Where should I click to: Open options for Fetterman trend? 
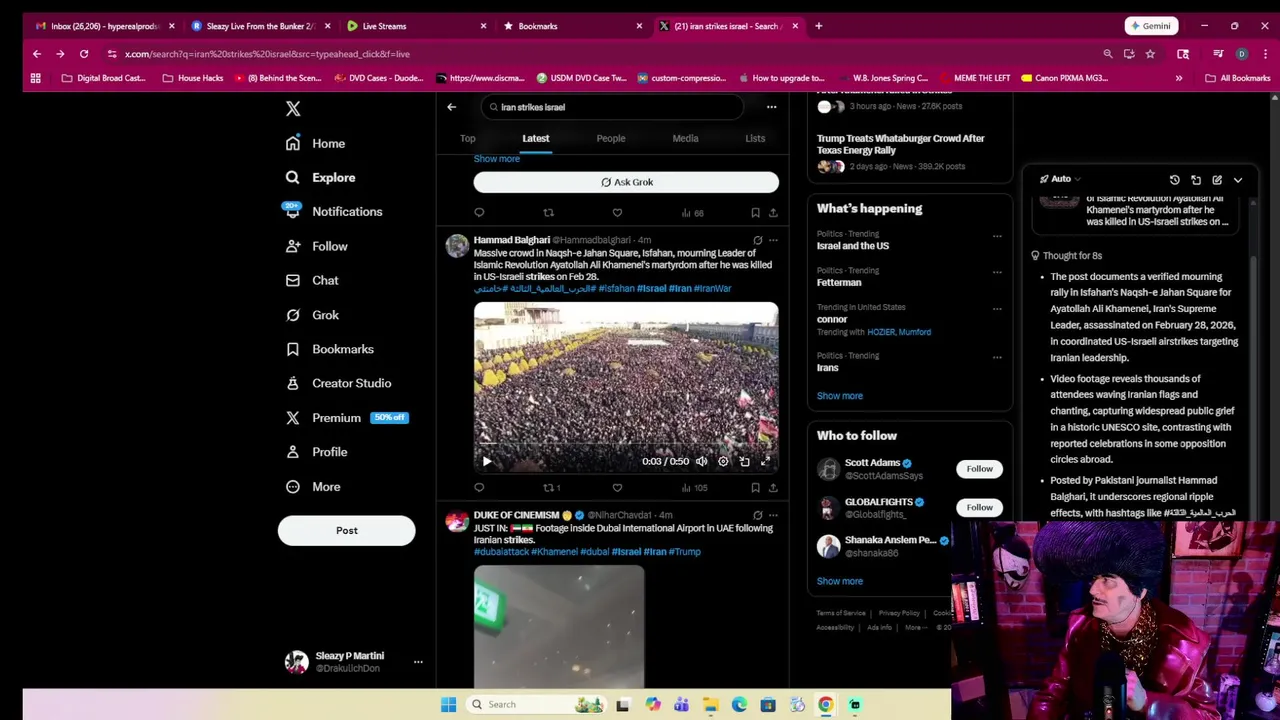[997, 273]
